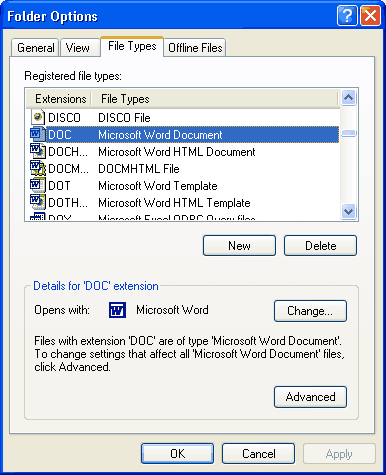Cancel the Folder Options dialog
Viewport: 386px width, 475px height.
pyautogui.click(x=259, y=454)
